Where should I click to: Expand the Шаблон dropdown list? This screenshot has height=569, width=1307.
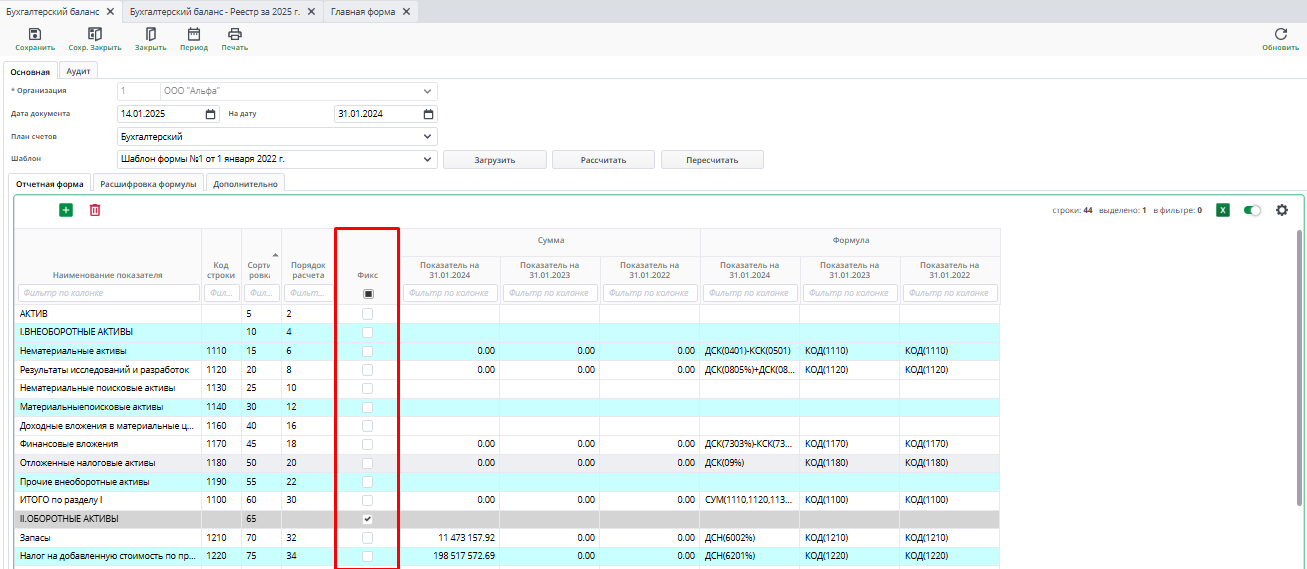tap(428, 159)
